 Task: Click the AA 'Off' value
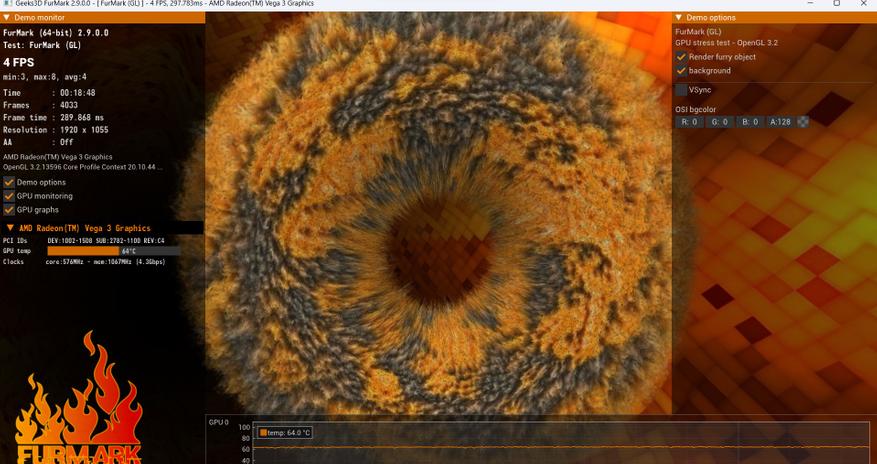pyautogui.click(x=67, y=142)
